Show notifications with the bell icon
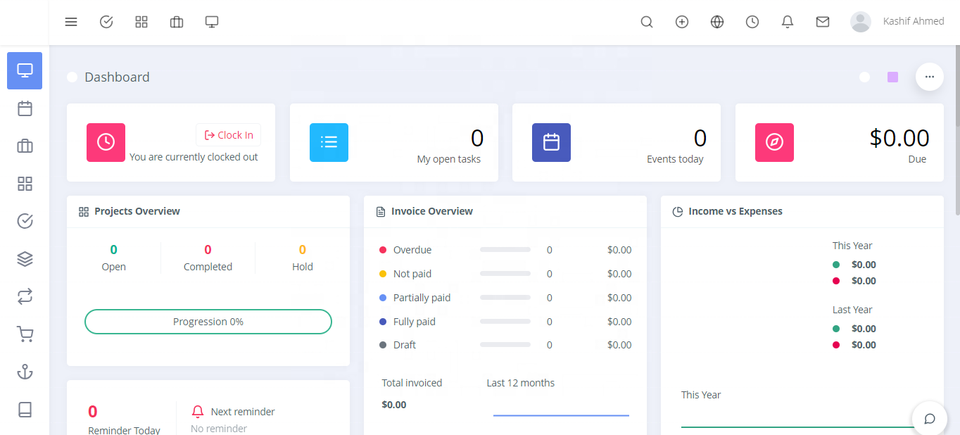 [x=788, y=22]
